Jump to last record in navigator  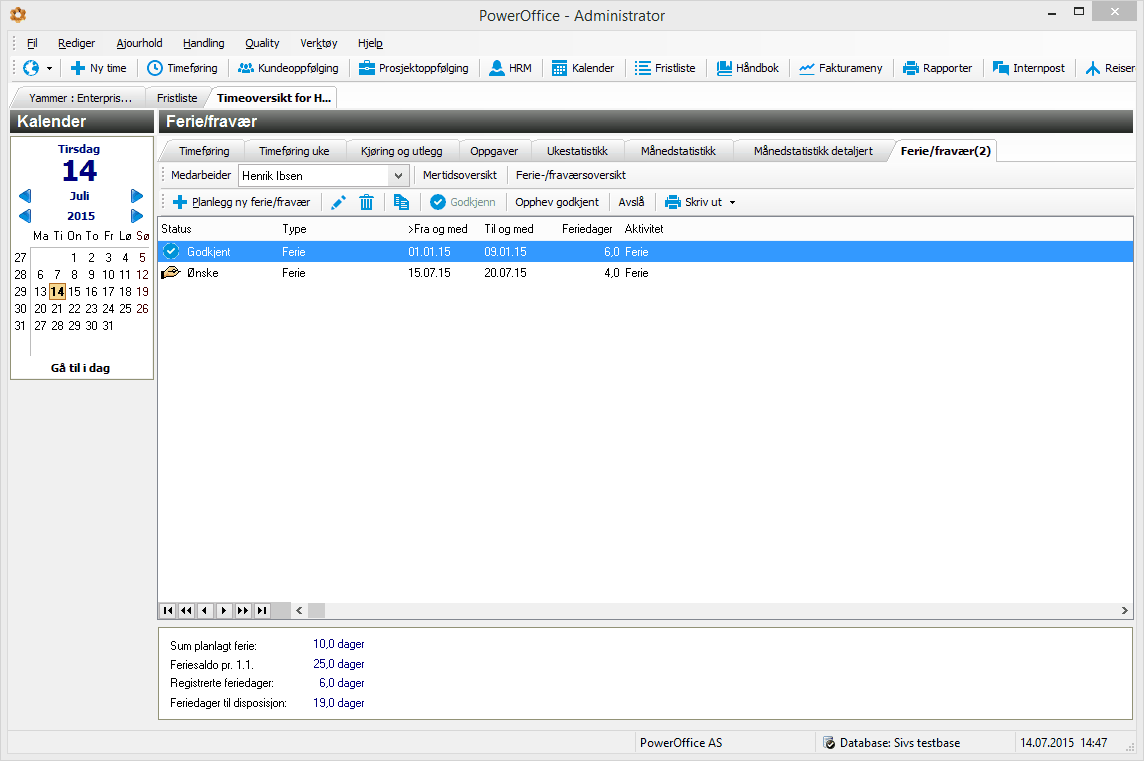tap(262, 611)
